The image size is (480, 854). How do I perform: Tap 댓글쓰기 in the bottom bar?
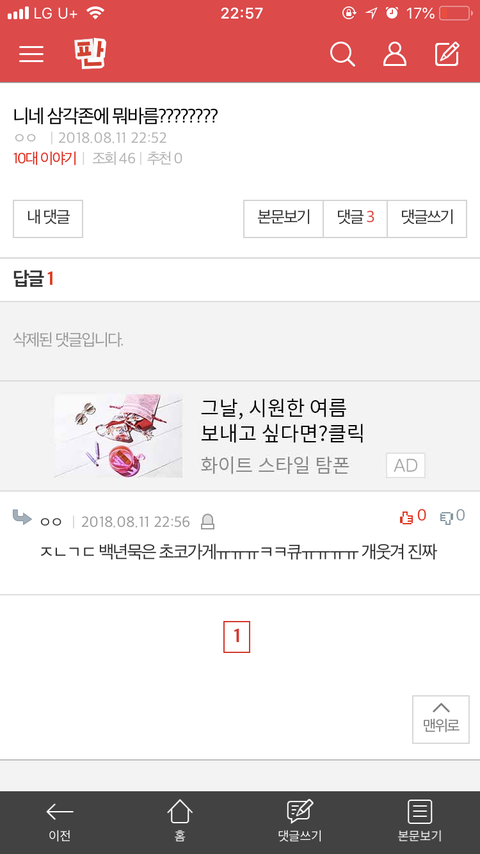(300, 822)
